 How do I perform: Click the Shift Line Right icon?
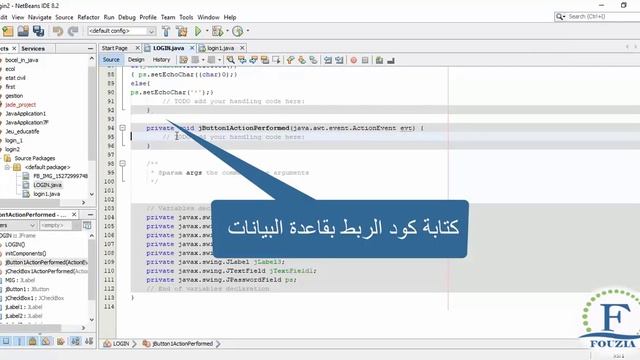(x=339, y=60)
